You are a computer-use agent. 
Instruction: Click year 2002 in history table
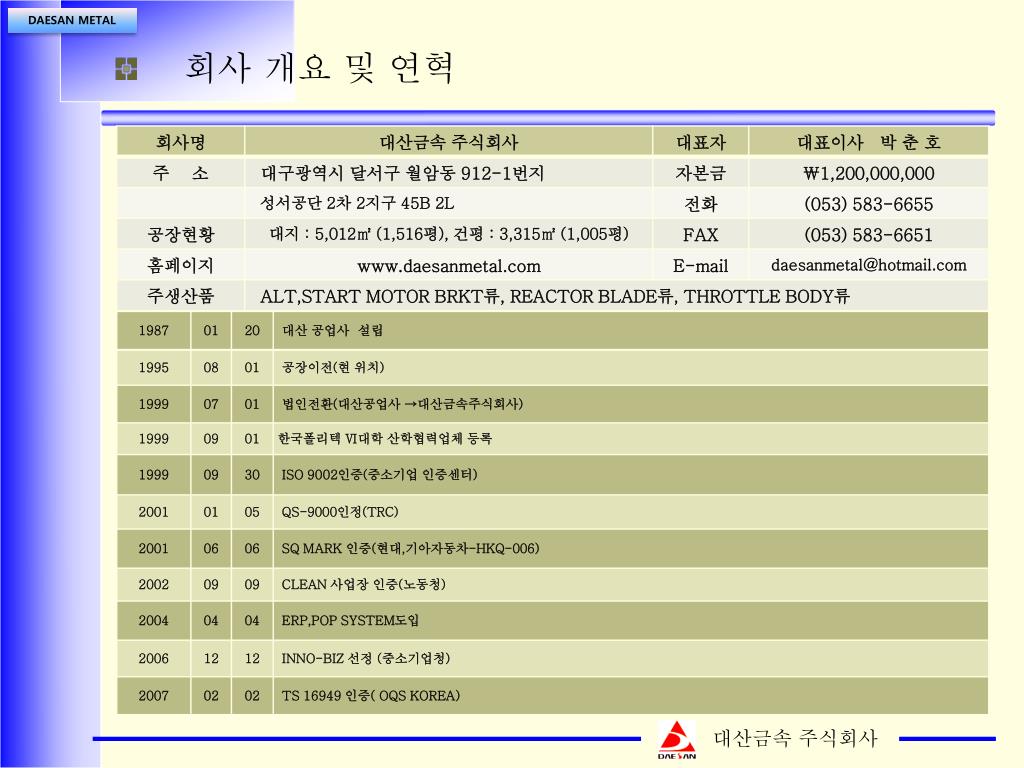click(x=153, y=584)
